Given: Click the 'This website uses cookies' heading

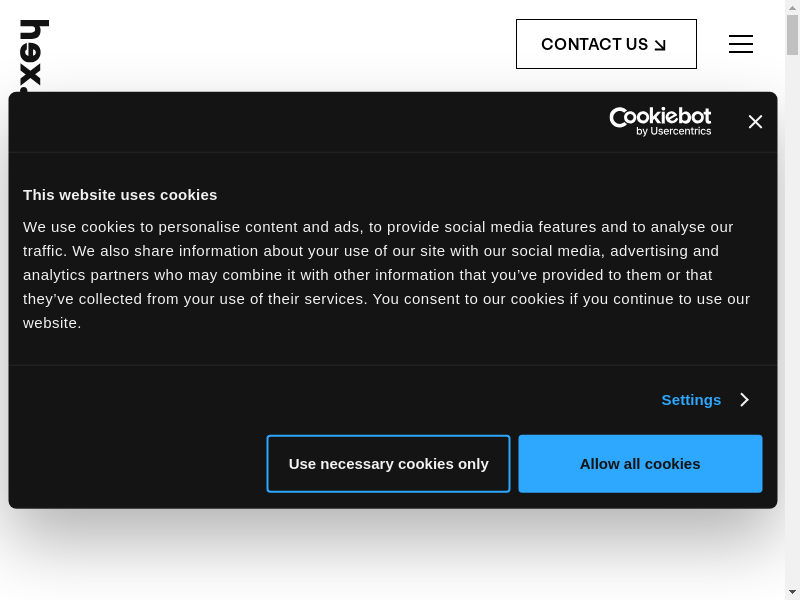Looking at the screenshot, I should click(120, 195).
